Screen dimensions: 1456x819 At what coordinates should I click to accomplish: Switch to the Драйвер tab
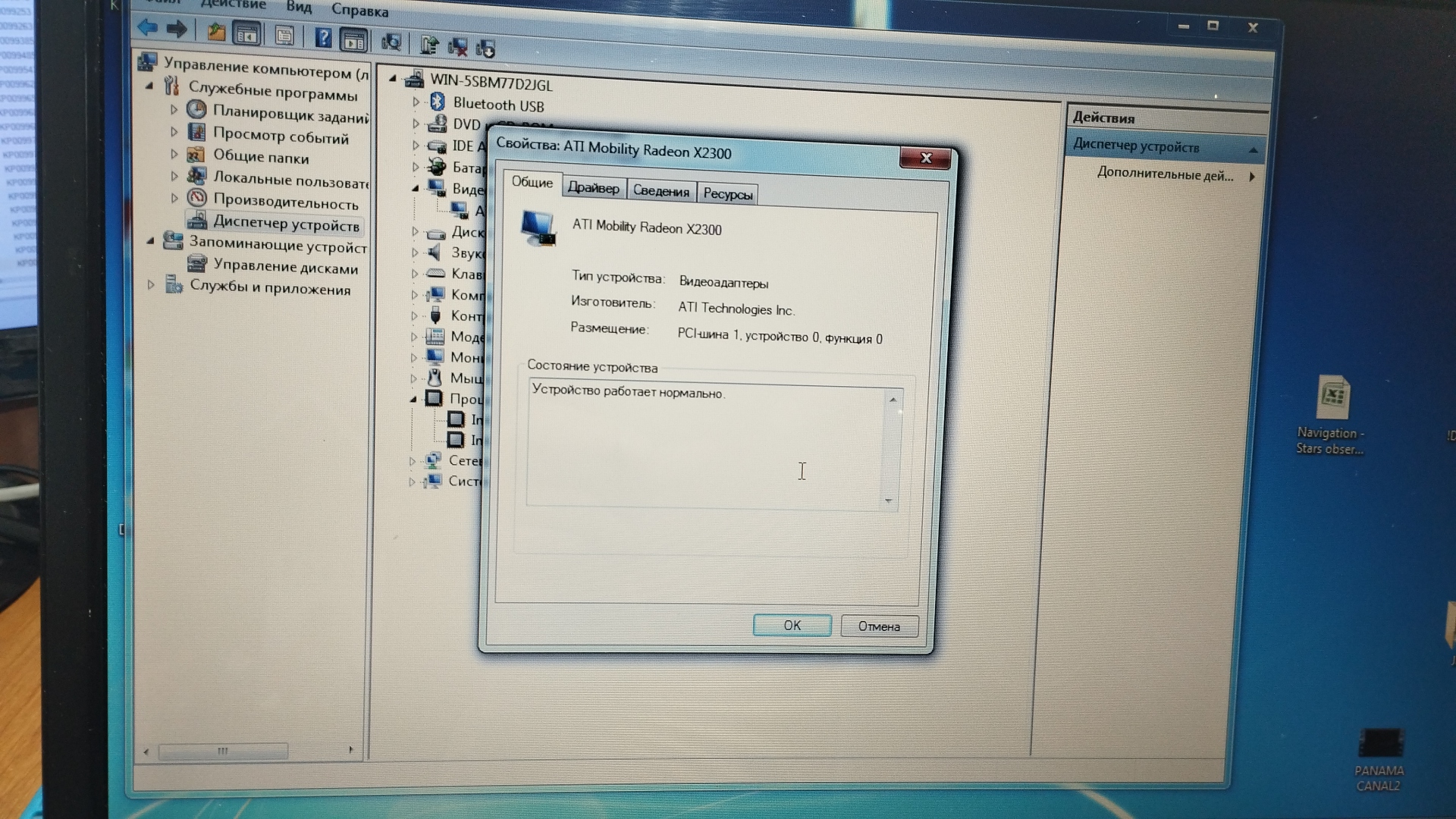(593, 188)
